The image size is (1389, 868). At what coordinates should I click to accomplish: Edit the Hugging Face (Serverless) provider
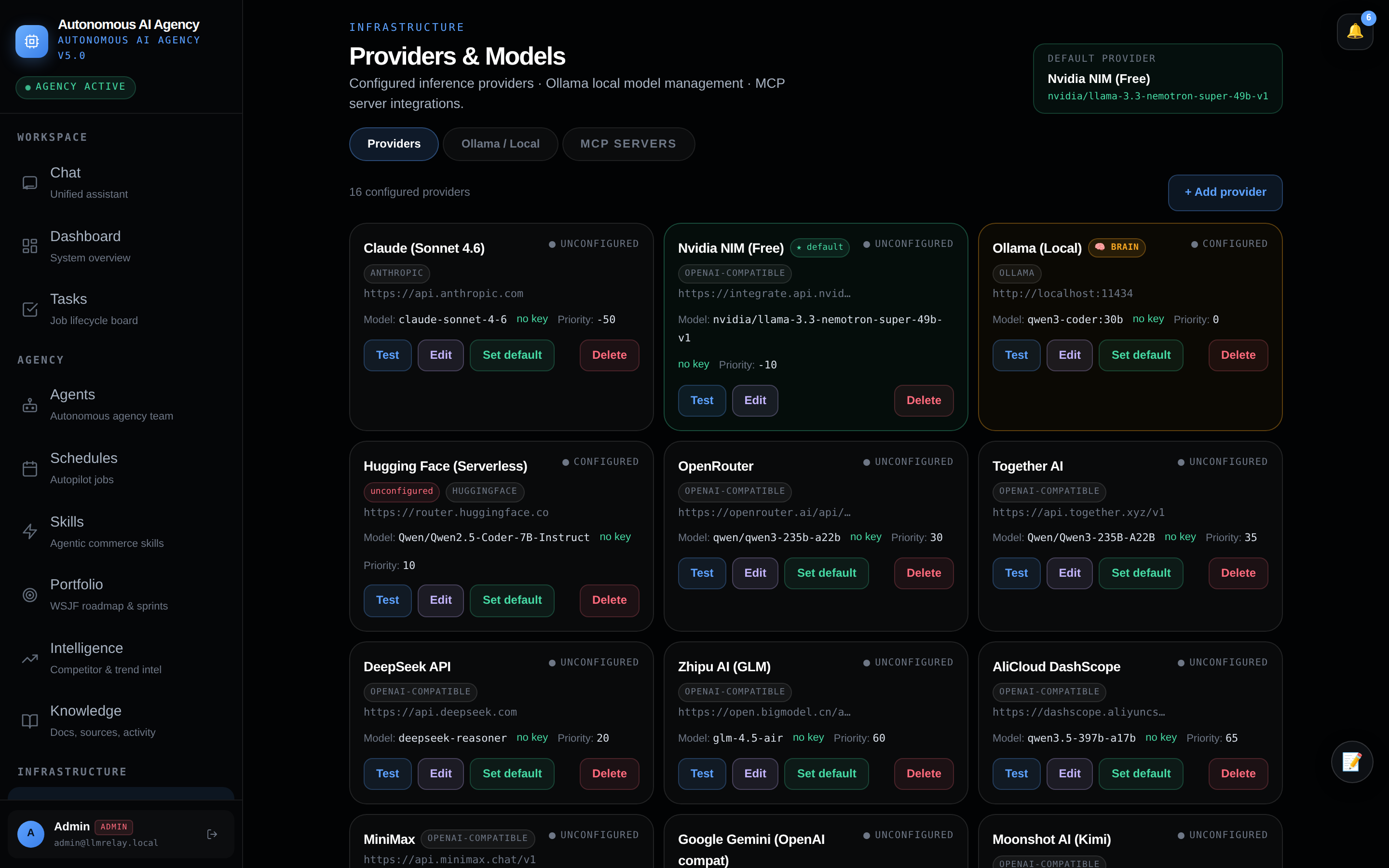tap(441, 600)
